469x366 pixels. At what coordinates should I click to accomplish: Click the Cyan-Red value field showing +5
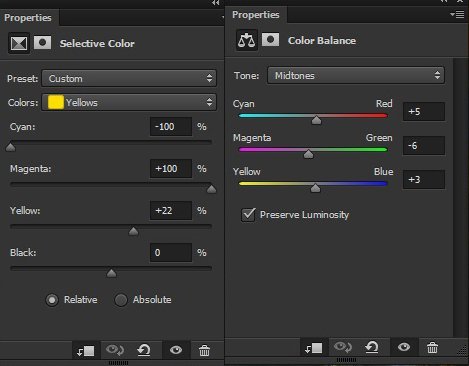tap(424, 111)
